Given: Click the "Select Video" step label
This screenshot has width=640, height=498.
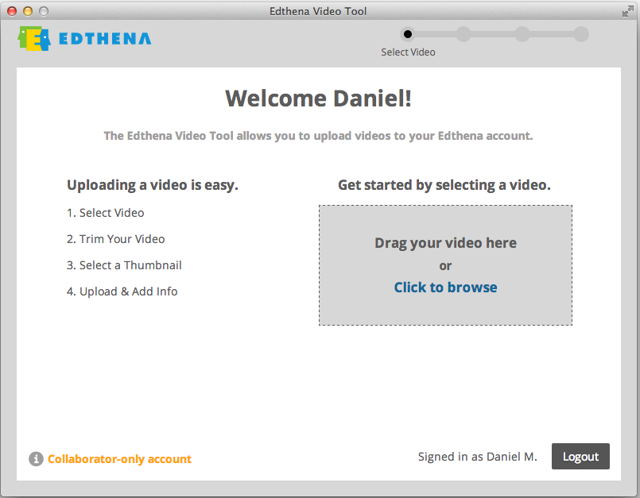Looking at the screenshot, I should 408,52.
